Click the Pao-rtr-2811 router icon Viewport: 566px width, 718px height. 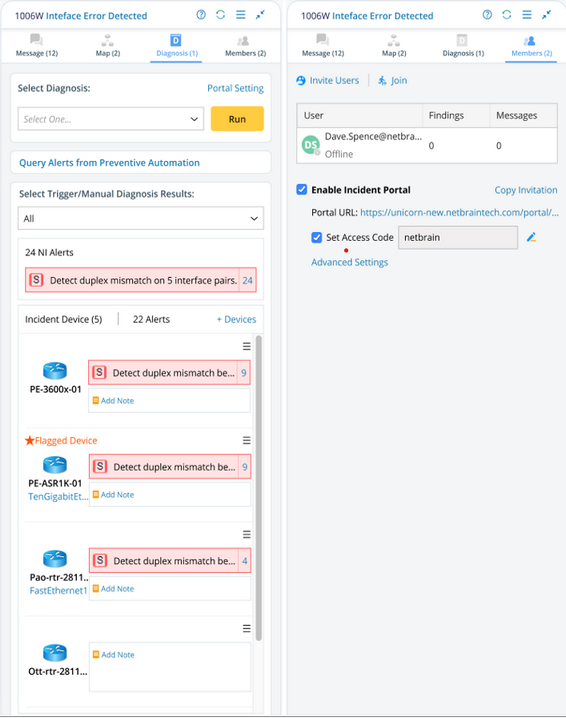pos(55,559)
